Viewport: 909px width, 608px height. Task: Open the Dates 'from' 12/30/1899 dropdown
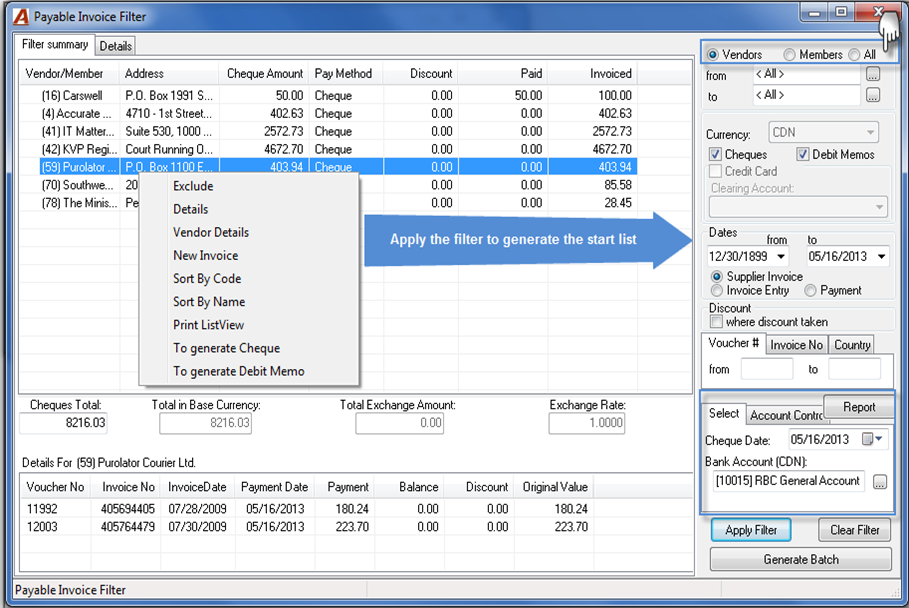pos(781,256)
